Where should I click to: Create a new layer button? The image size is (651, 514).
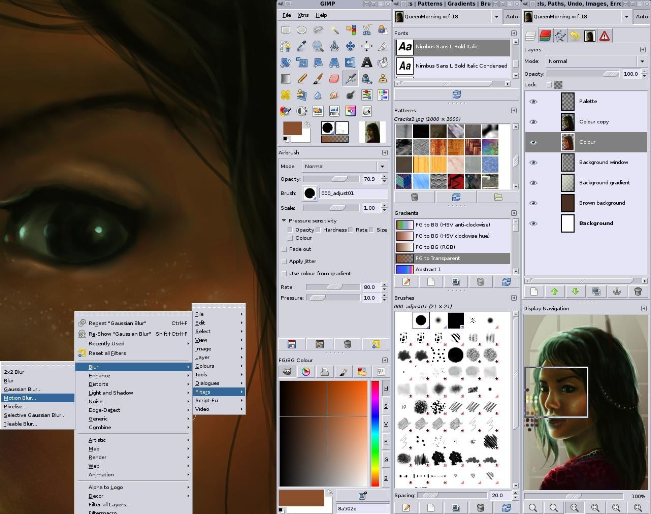[534, 291]
